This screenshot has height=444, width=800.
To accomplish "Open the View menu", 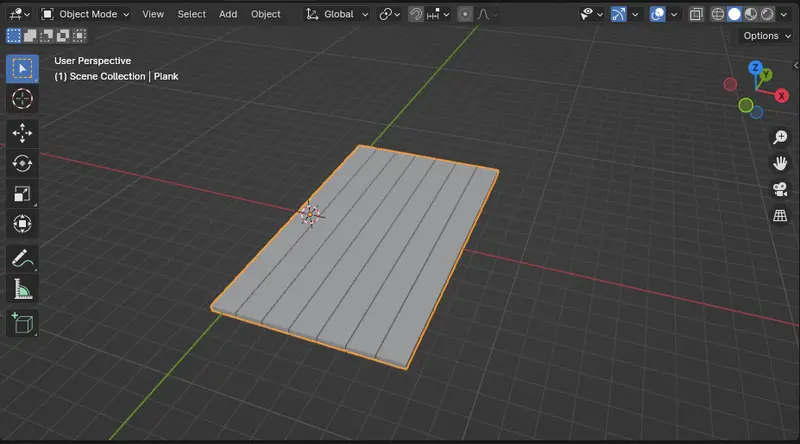I will pyautogui.click(x=153, y=15).
